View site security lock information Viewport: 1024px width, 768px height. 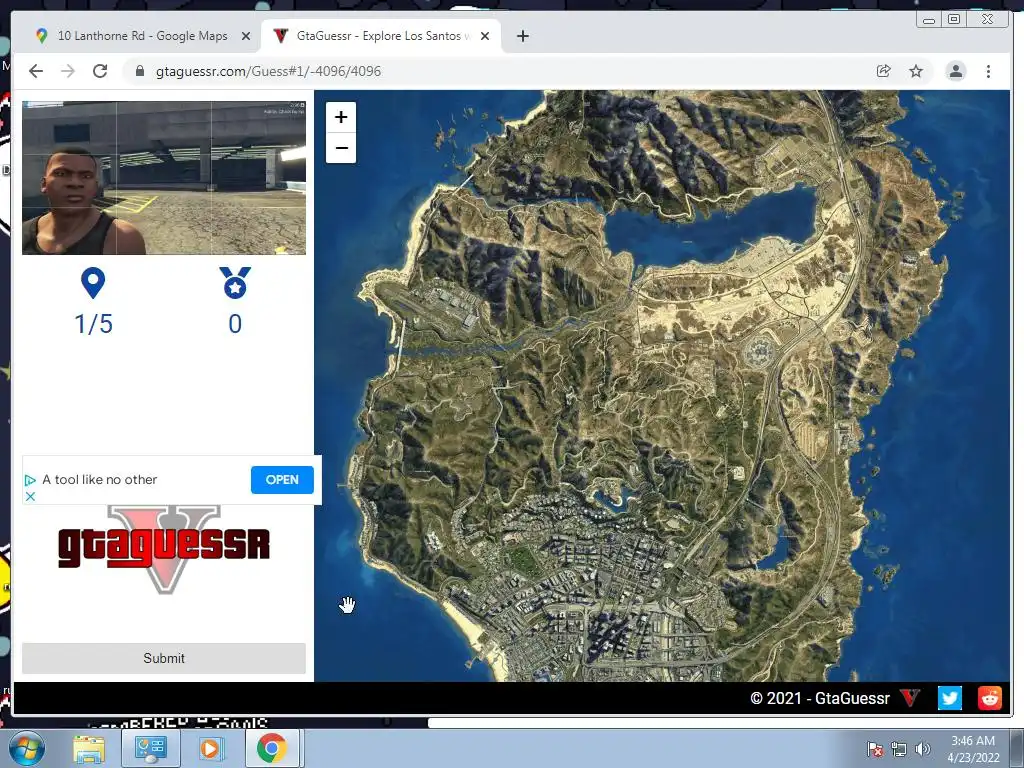[139, 71]
